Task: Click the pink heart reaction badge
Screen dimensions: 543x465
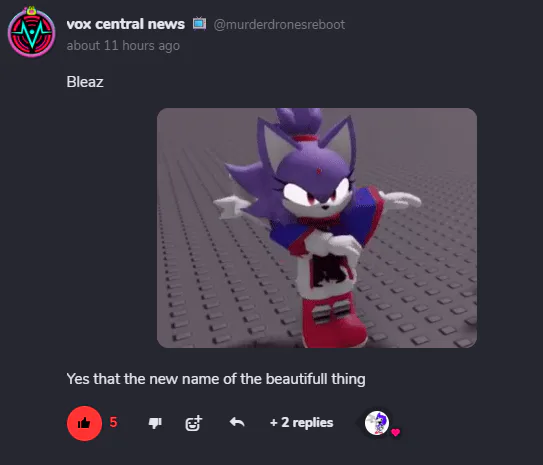Action: point(395,432)
